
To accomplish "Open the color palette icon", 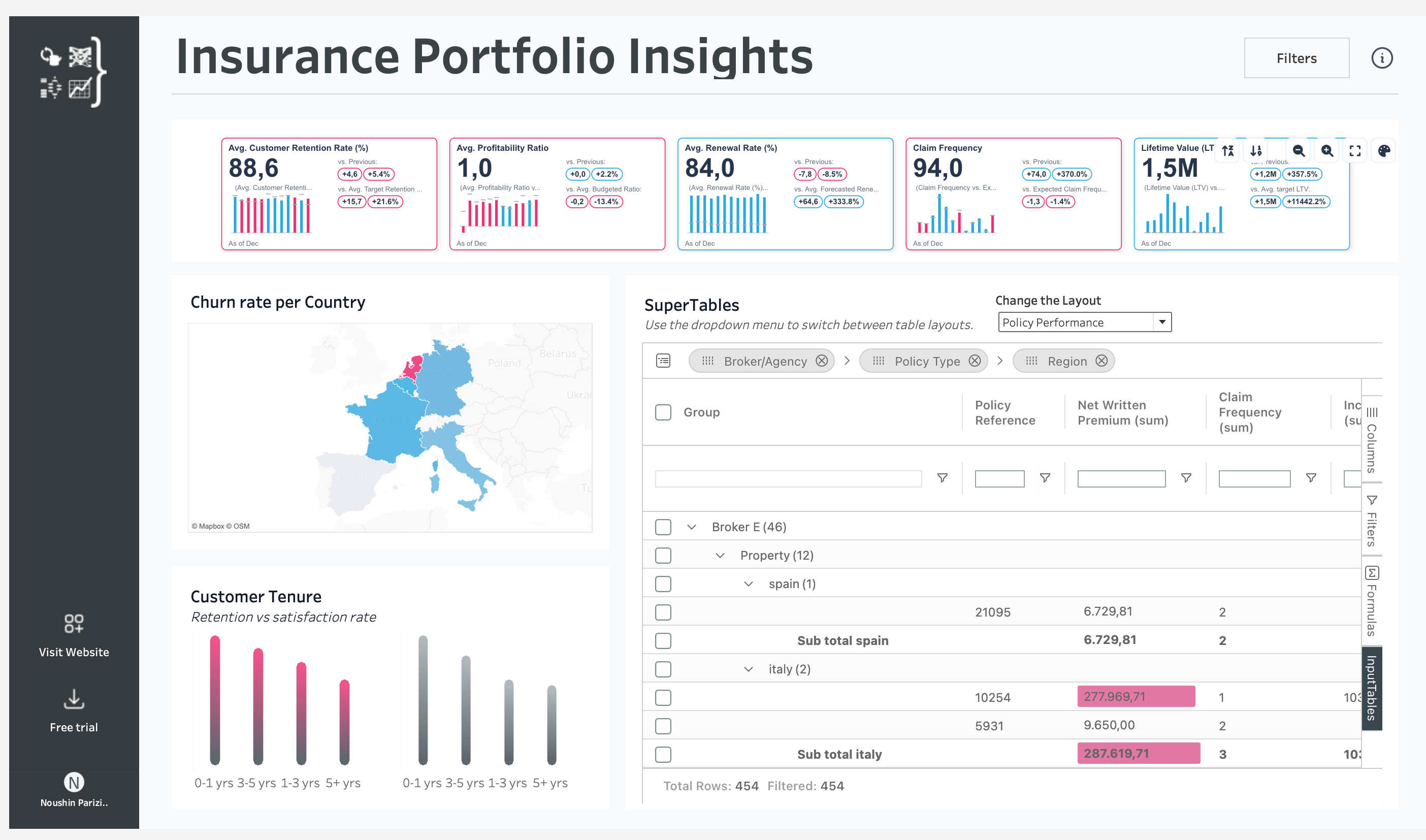I will [1384, 150].
